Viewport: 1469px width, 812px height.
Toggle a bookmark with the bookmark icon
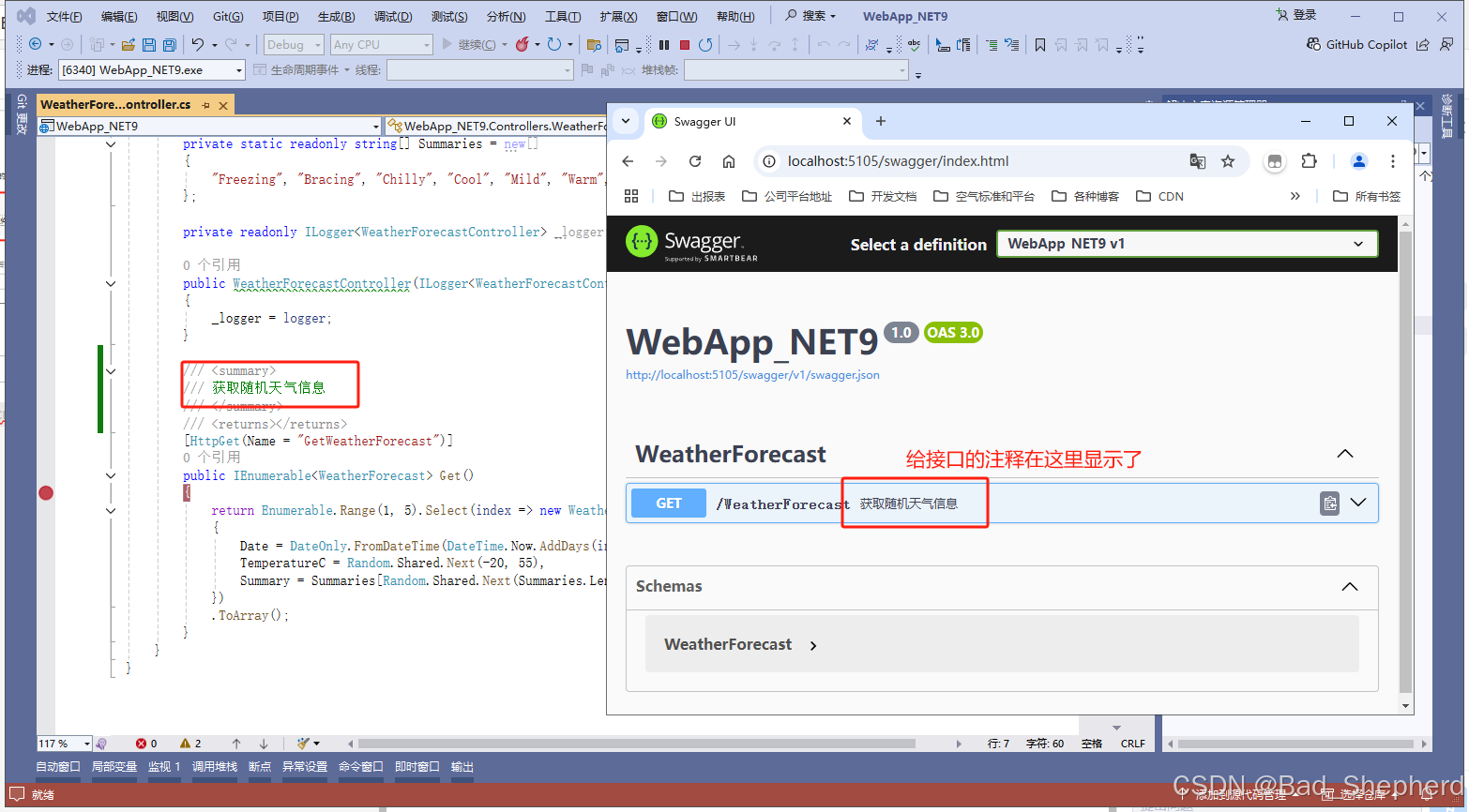point(1040,44)
